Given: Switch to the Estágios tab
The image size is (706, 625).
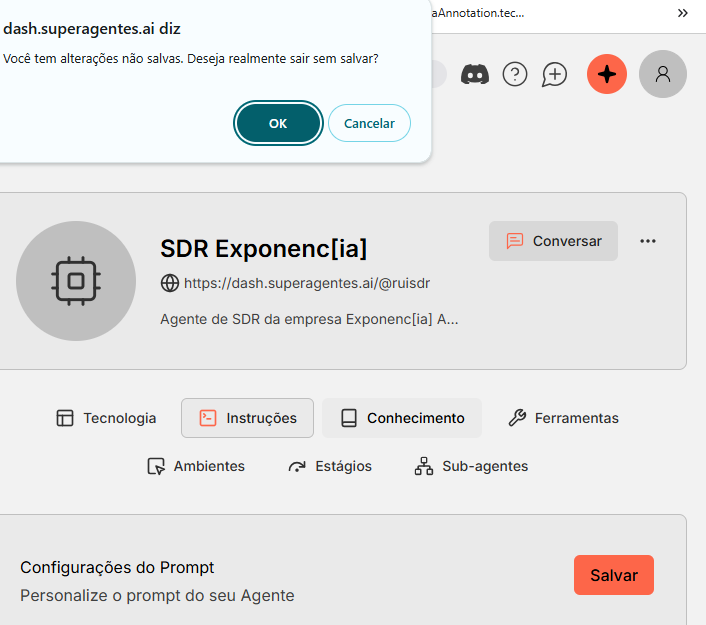Looking at the screenshot, I should coord(330,466).
